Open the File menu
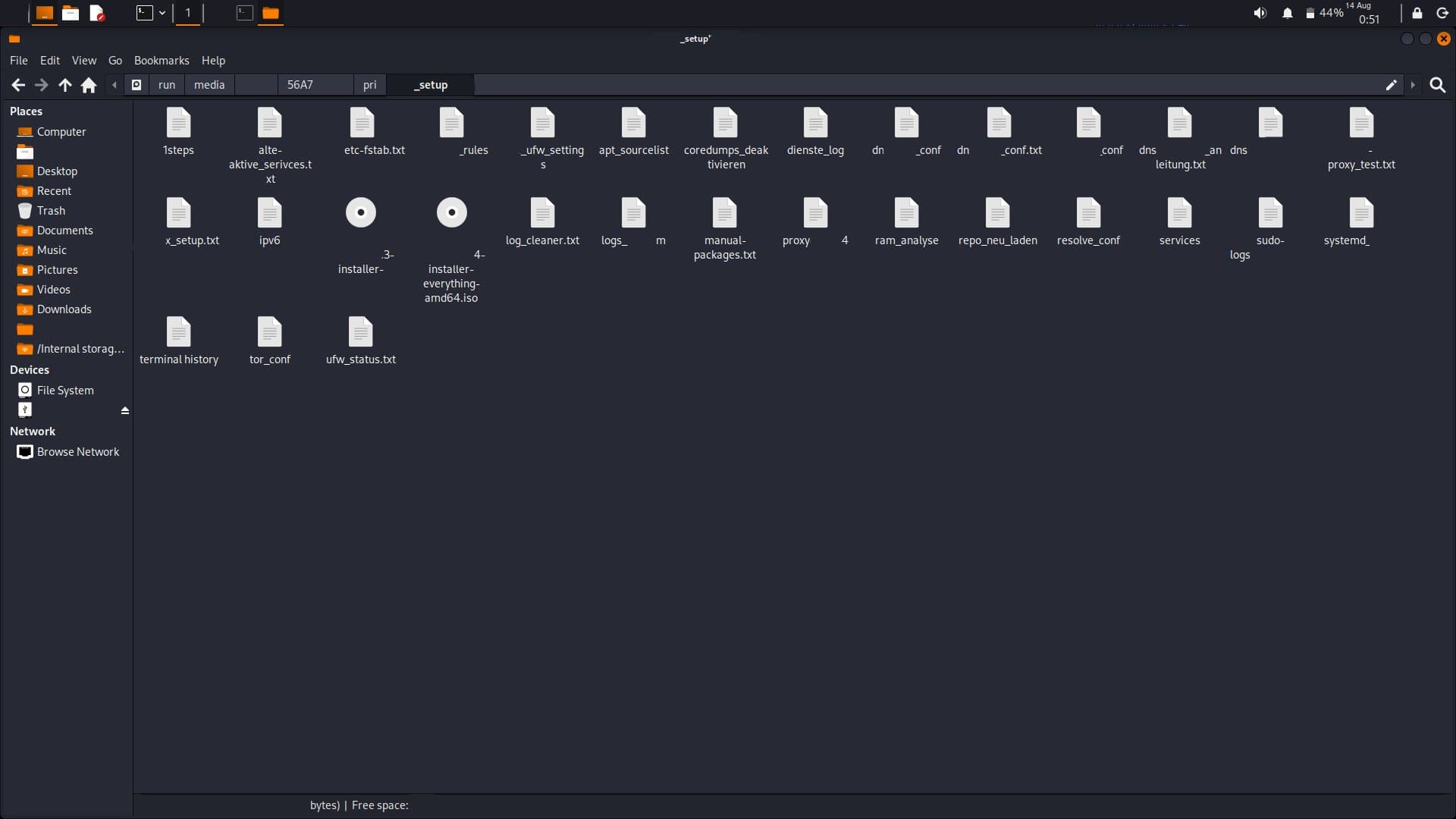 click(x=19, y=60)
